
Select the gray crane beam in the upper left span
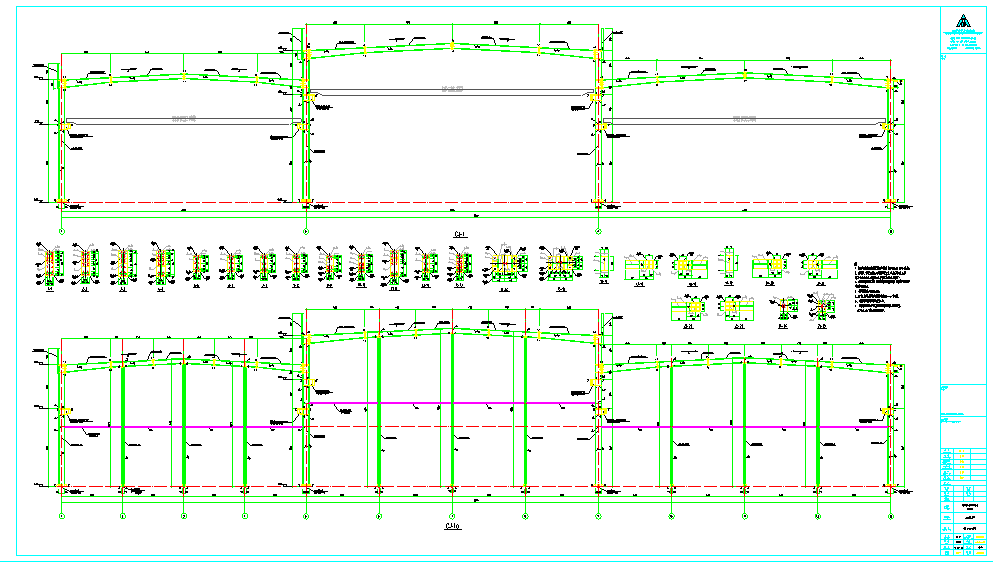184,120
